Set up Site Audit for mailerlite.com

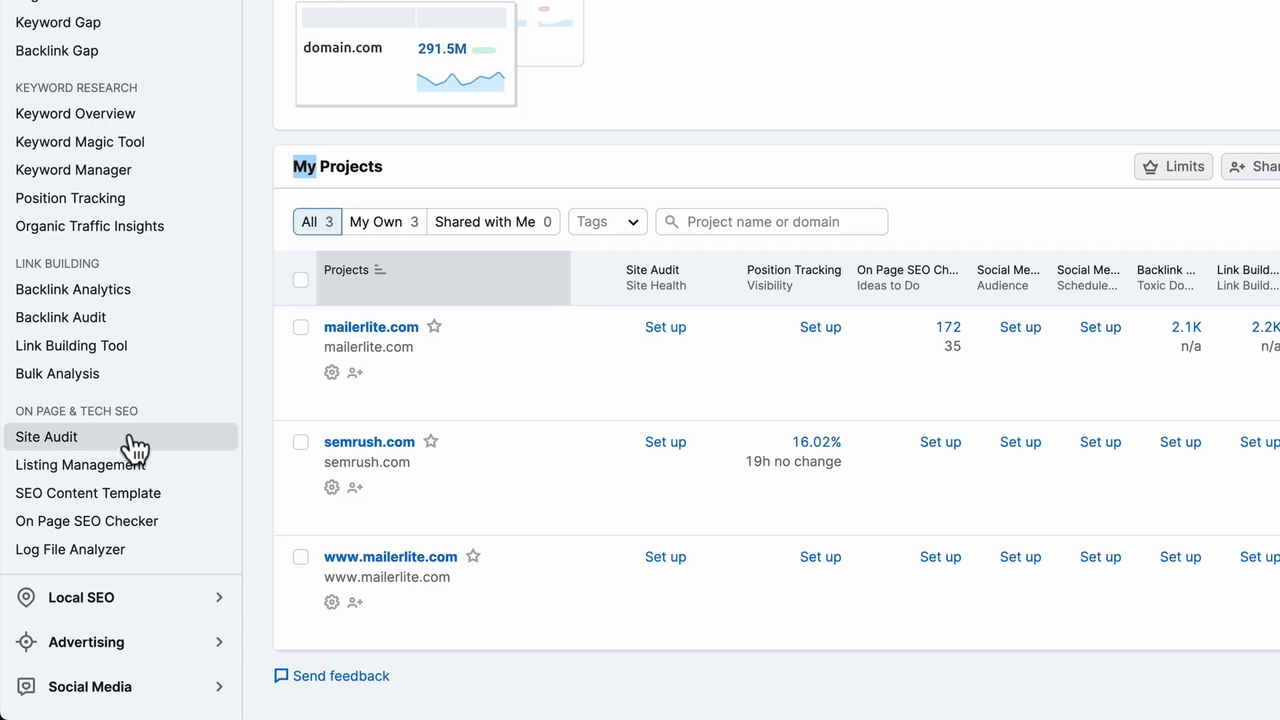click(x=665, y=327)
